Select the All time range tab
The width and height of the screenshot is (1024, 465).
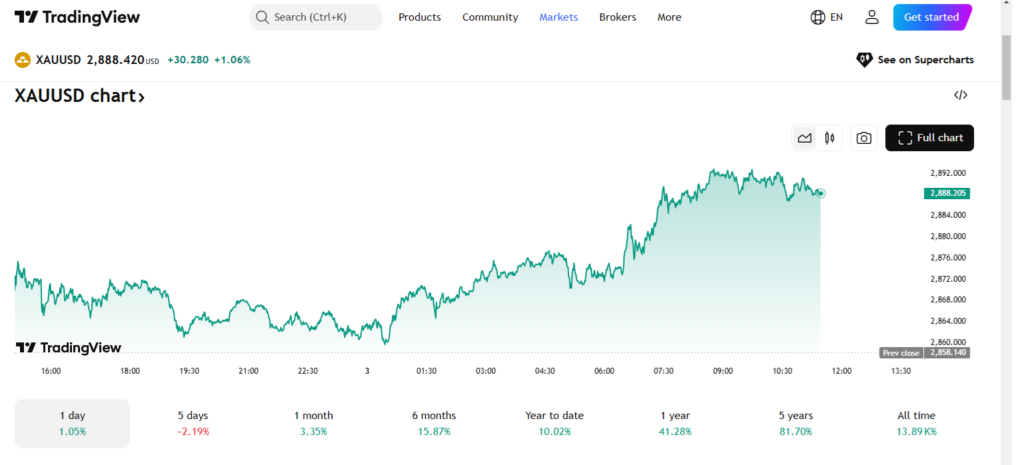tap(916, 423)
